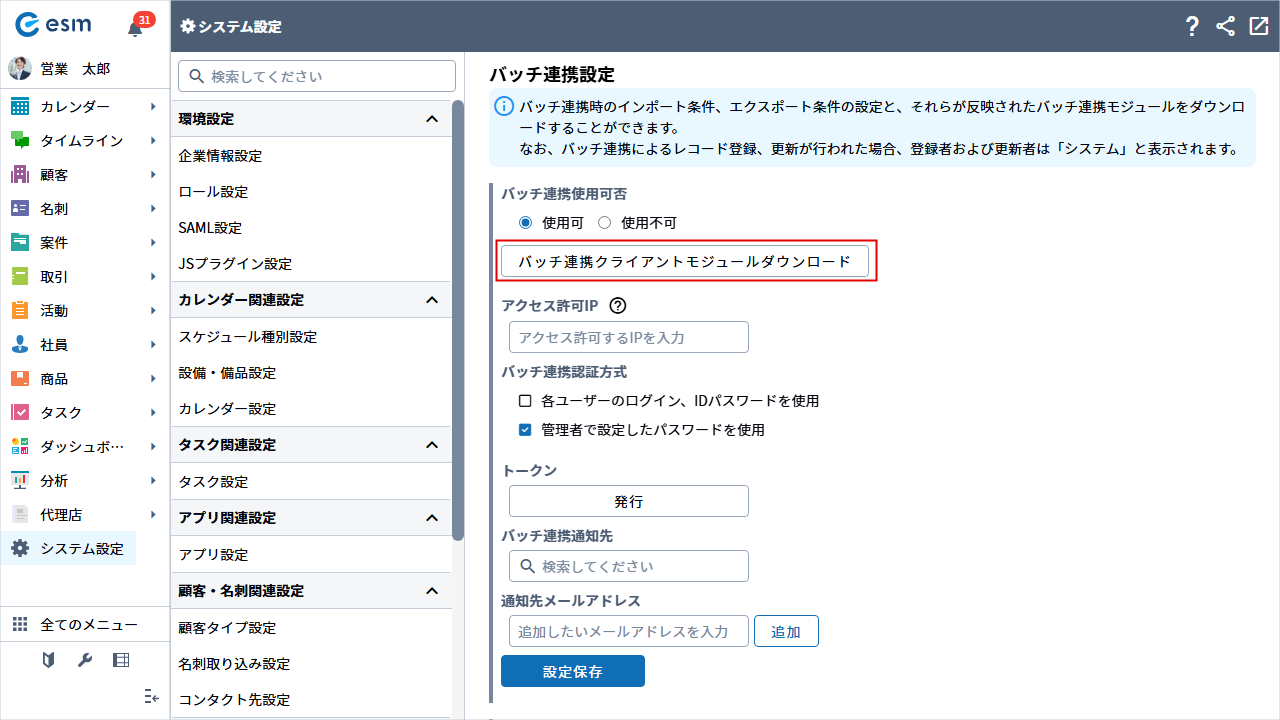Open the notifications bell icon

[x=136, y=28]
